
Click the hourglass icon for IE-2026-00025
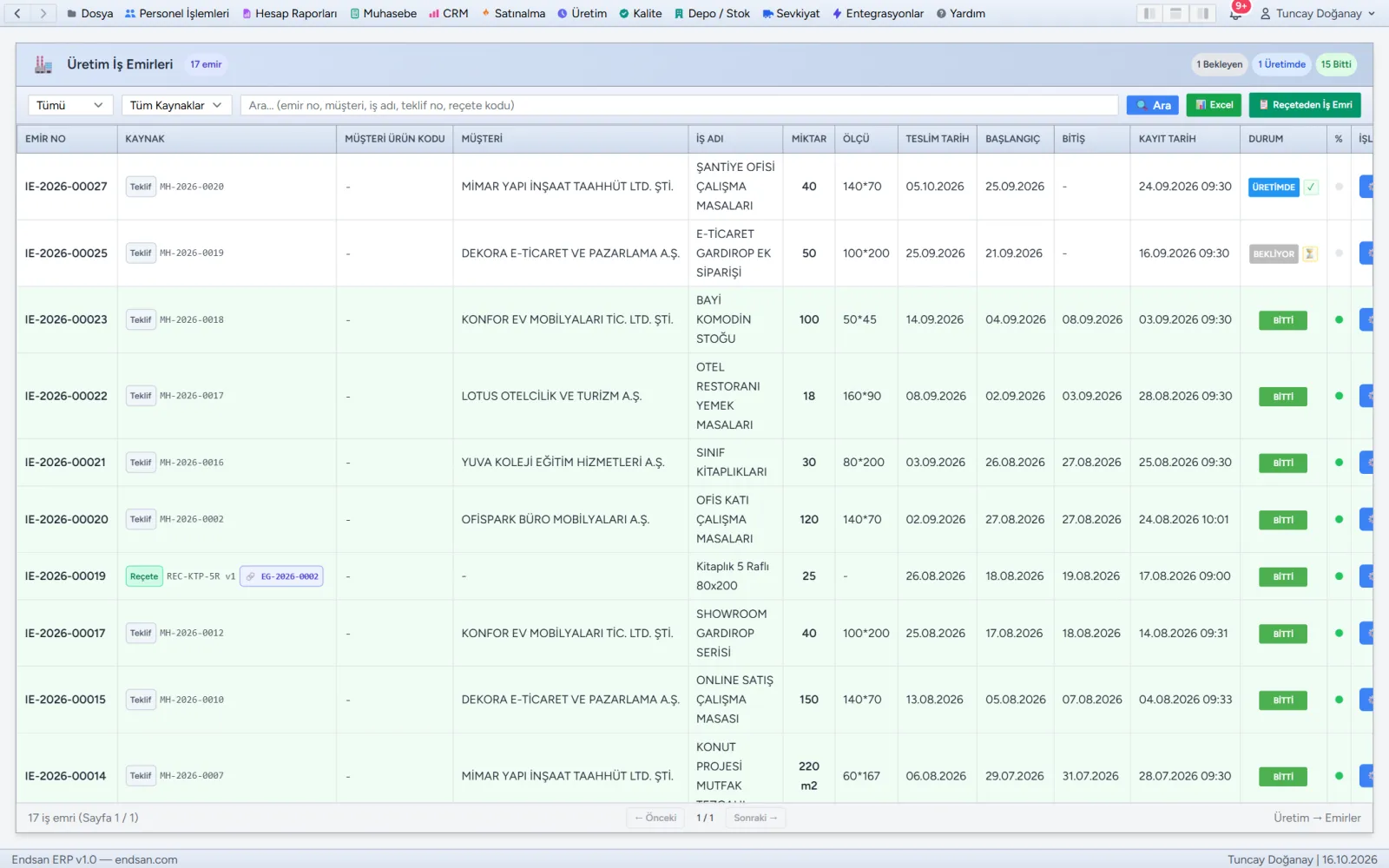1310,253
